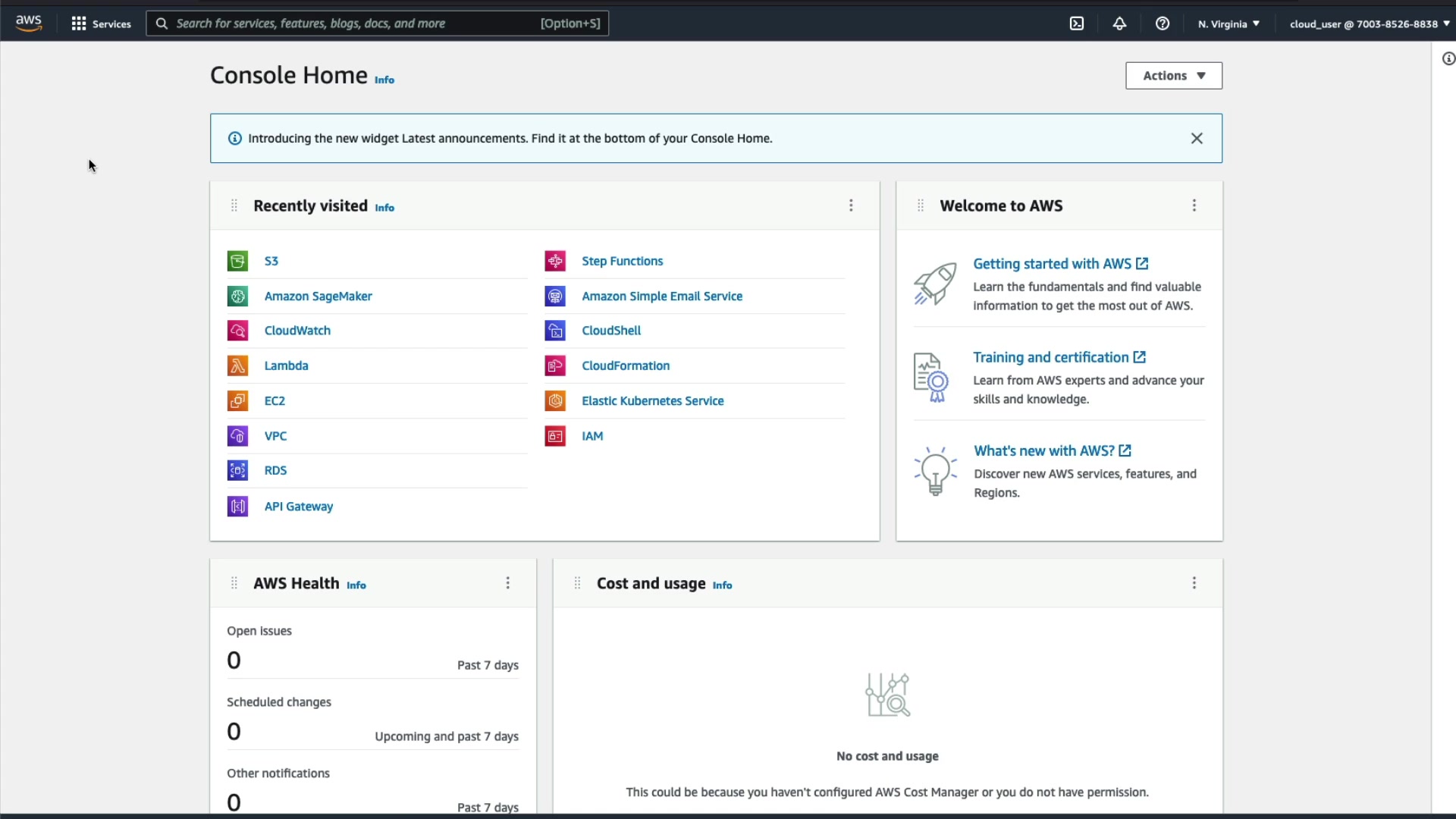
Task: Open the Cost and usage widget options menu
Action: [1194, 583]
